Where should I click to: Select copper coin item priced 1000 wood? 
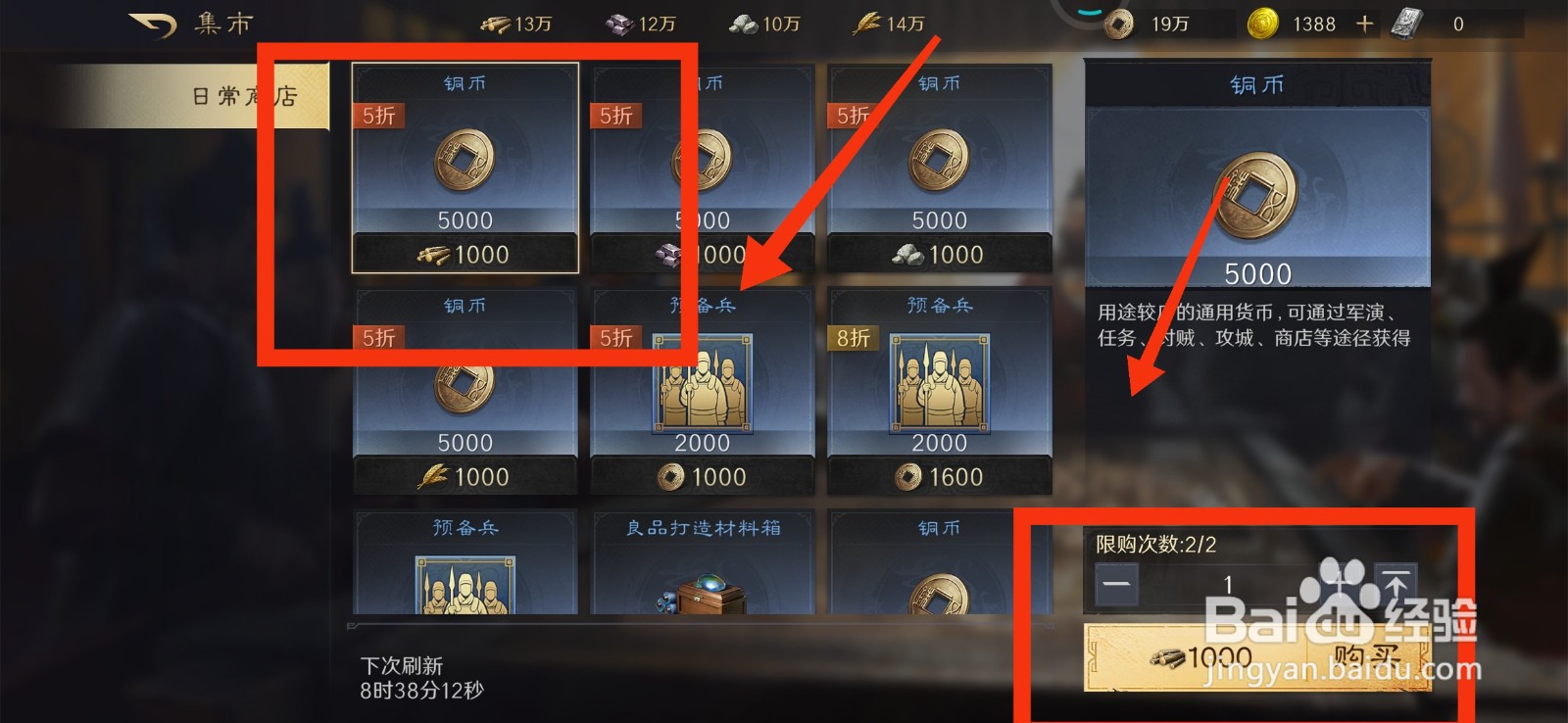(465, 168)
